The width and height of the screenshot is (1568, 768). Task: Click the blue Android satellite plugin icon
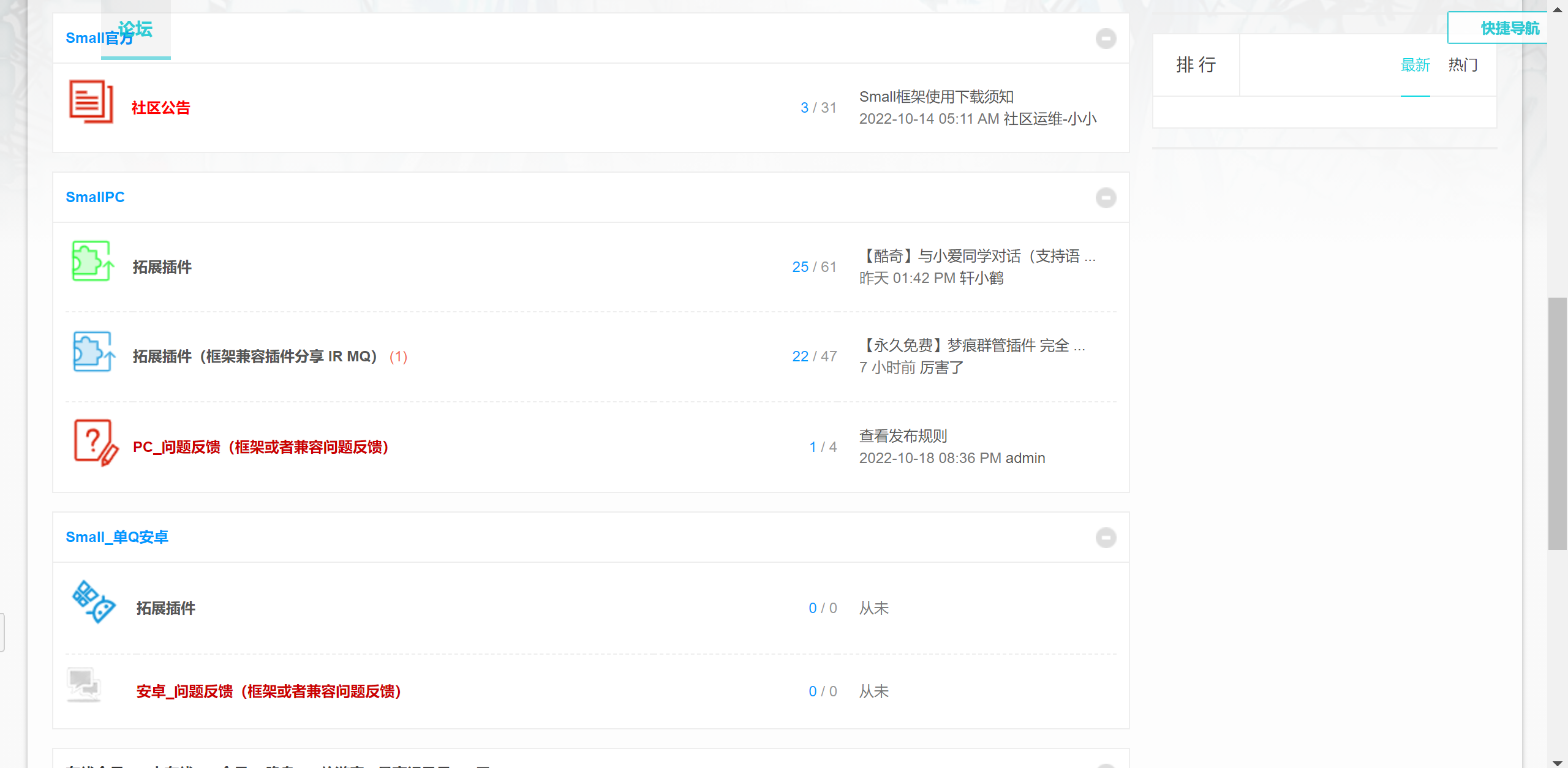click(x=93, y=601)
